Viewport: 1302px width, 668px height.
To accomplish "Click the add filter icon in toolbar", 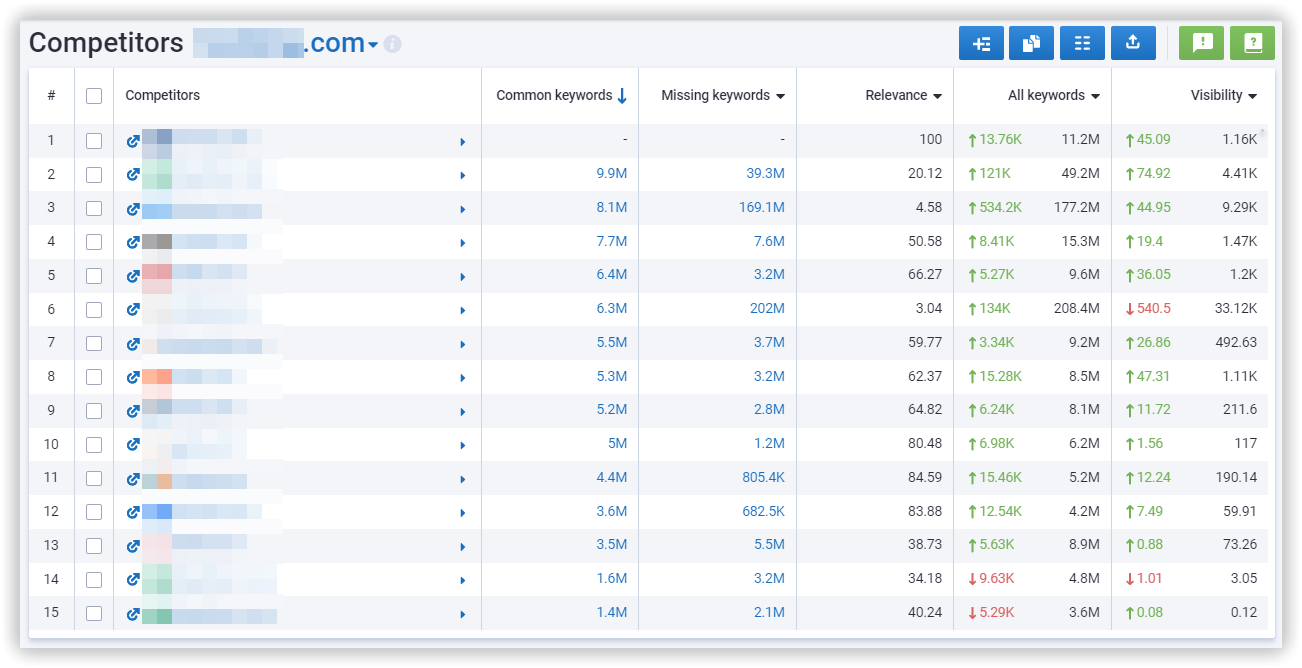I will pyautogui.click(x=981, y=42).
